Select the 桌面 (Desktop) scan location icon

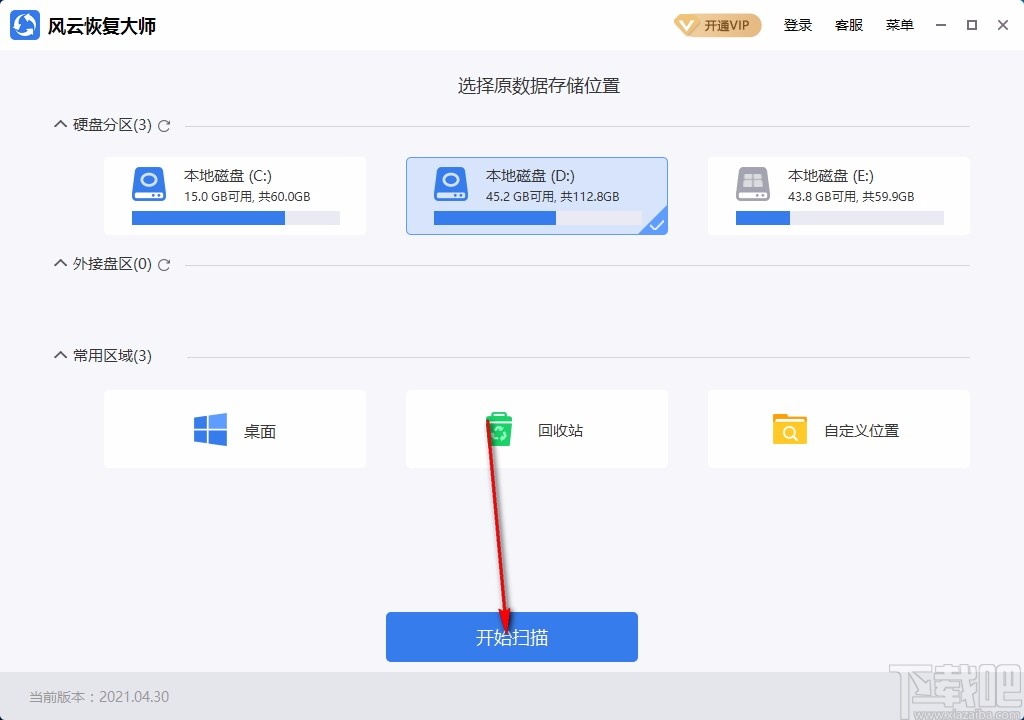212,429
